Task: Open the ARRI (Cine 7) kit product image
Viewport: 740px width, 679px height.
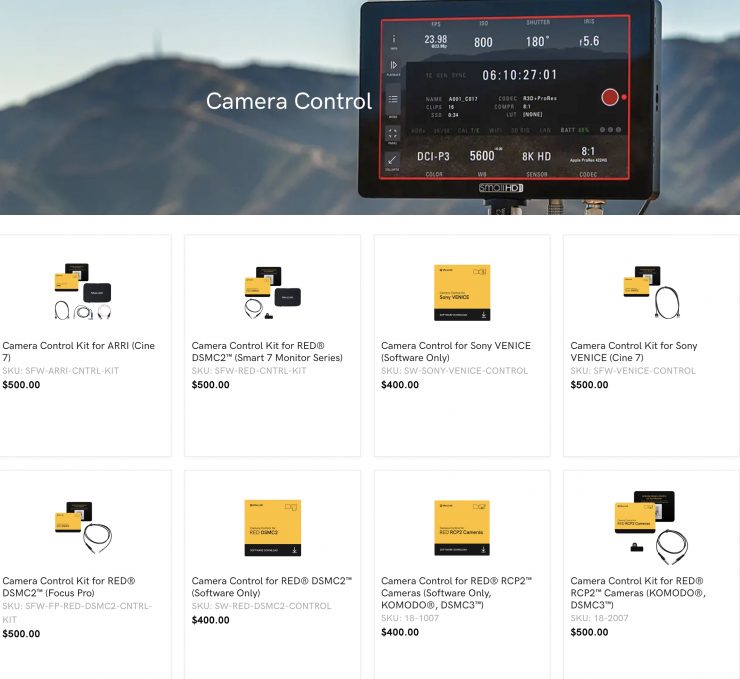Action: (x=82, y=292)
